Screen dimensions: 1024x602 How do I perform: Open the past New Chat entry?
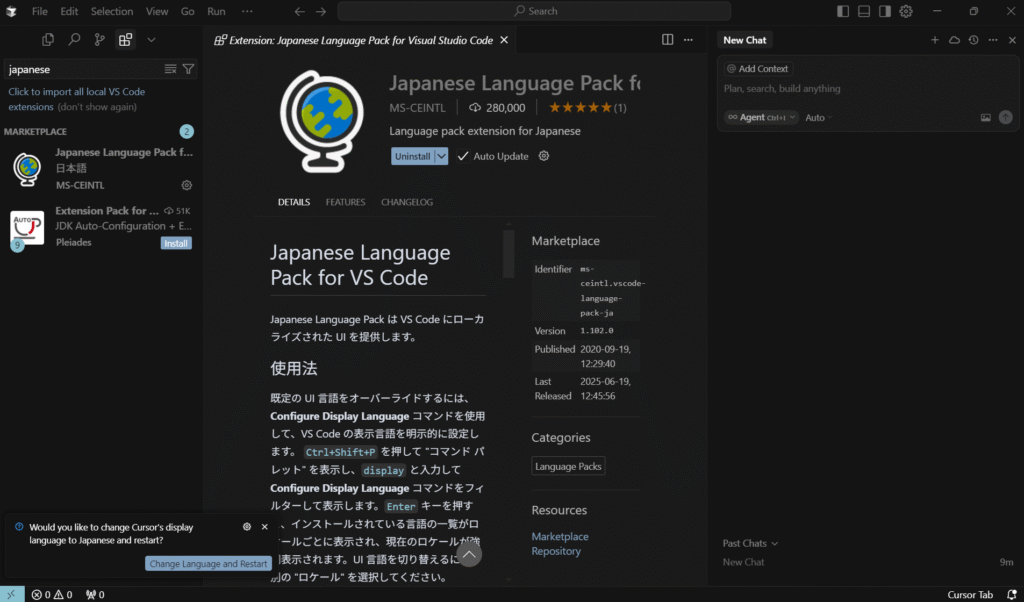pyautogui.click(x=867, y=562)
